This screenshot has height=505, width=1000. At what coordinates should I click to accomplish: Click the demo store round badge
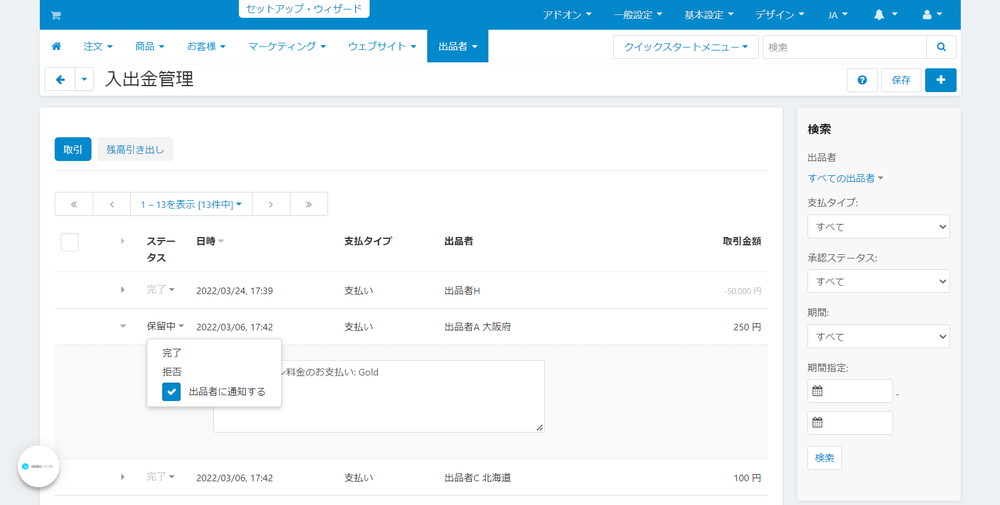click(x=38, y=466)
